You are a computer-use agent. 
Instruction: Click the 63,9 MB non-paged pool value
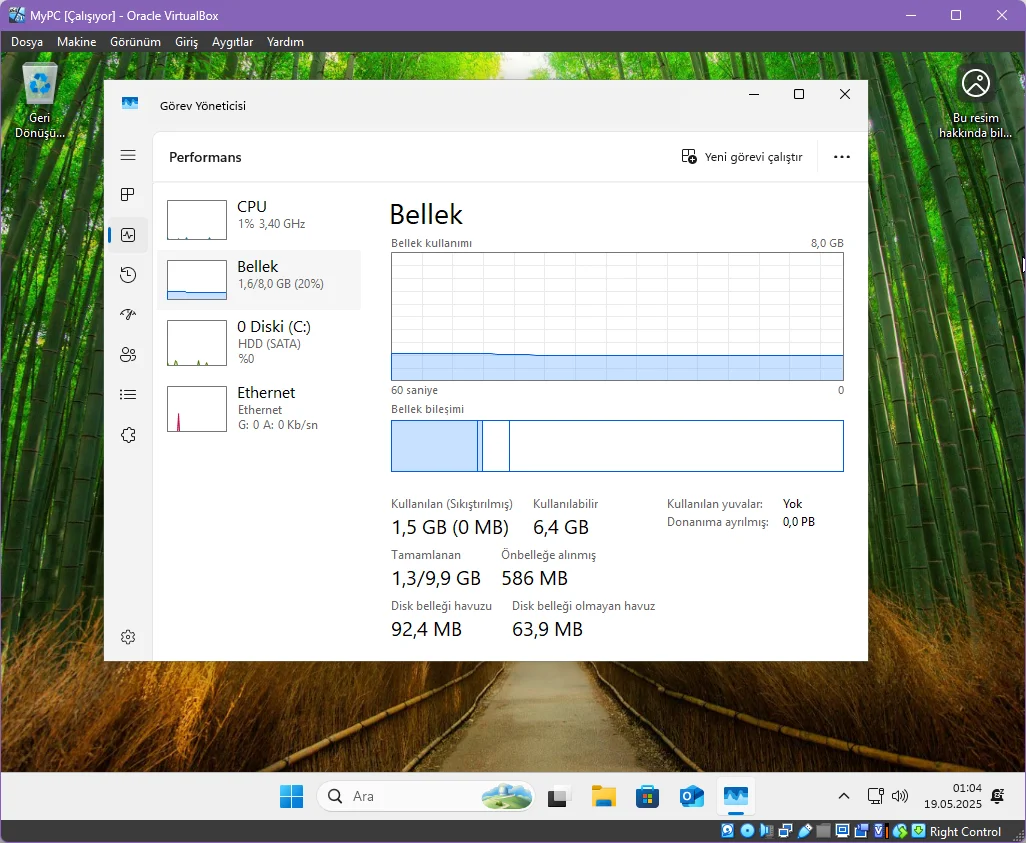click(547, 630)
